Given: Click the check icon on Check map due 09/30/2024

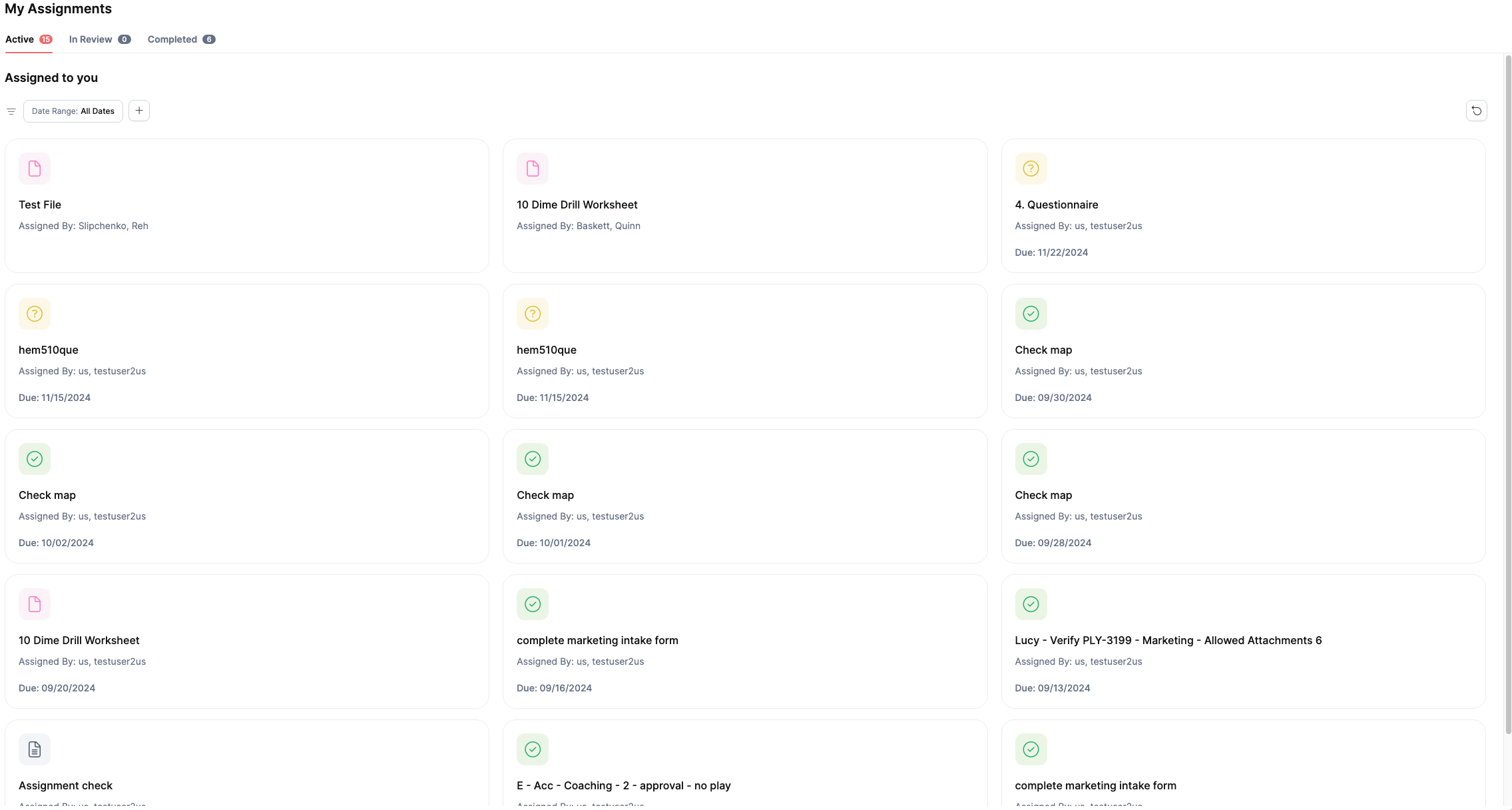Looking at the screenshot, I should click(1031, 314).
